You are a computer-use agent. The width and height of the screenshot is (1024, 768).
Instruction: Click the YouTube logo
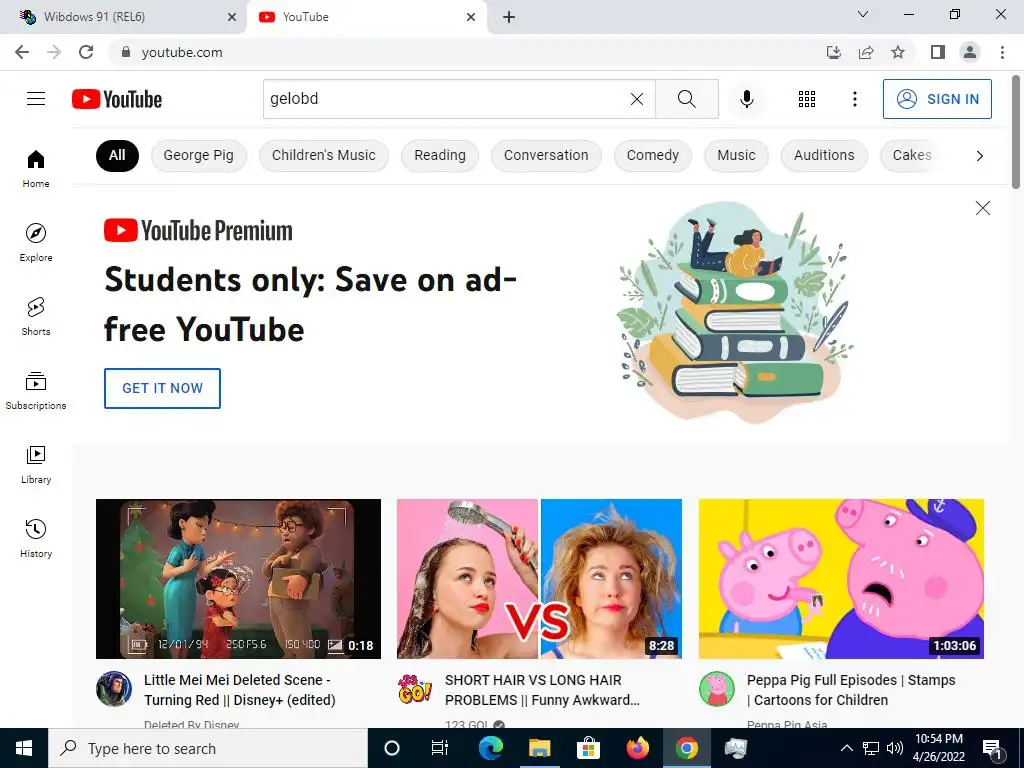point(117,99)
